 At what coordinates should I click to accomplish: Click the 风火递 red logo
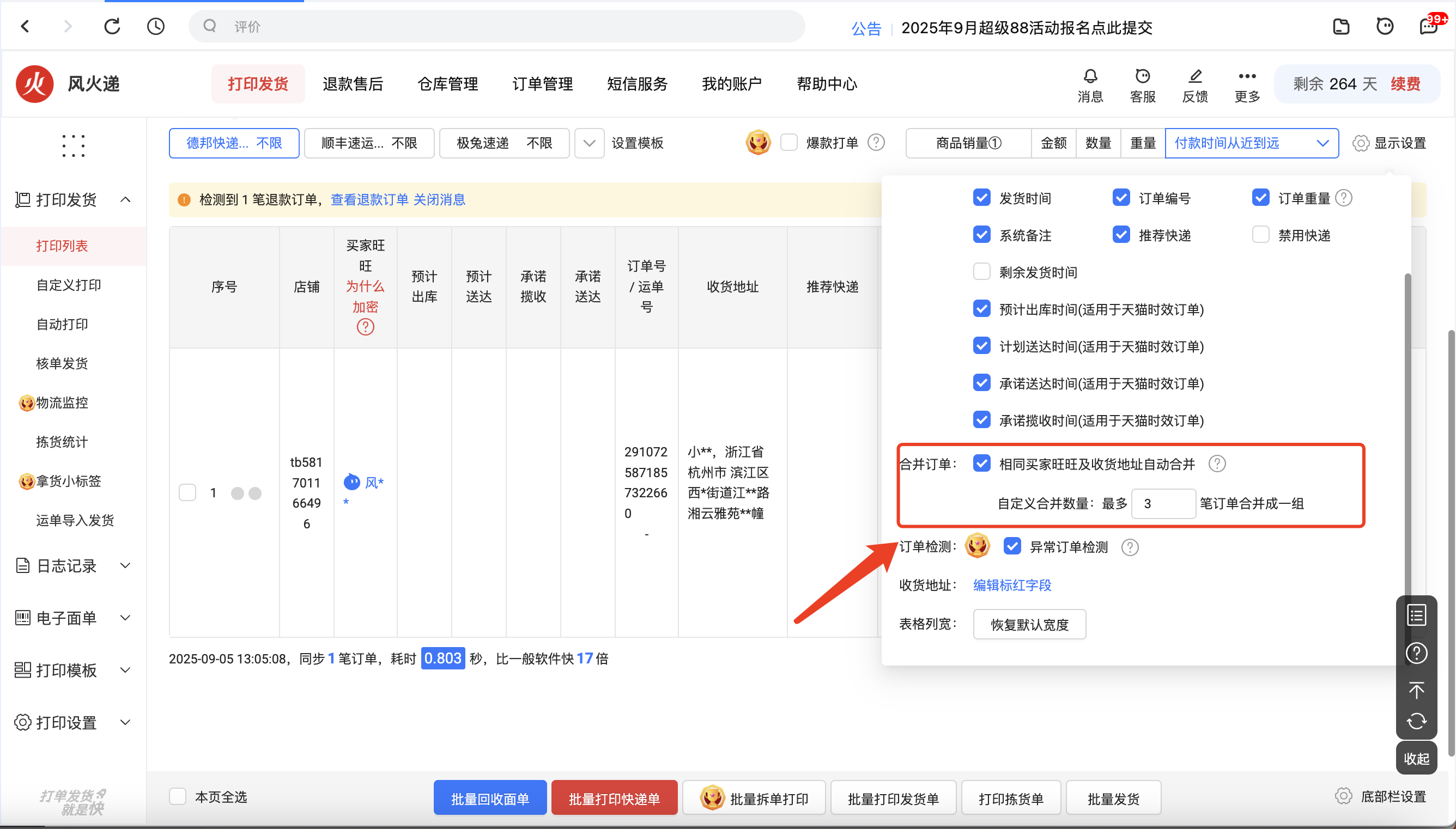[35, 84]
